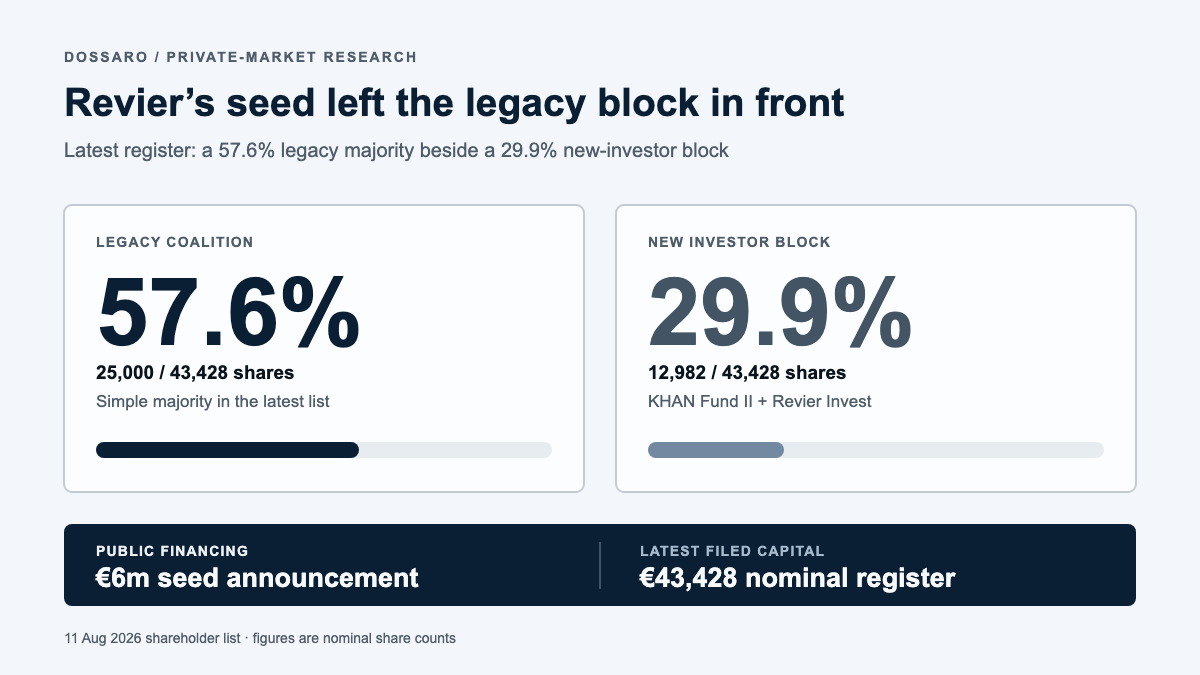This screenshot has height=675, width=1200.
Task: Click the Dossaro / Private-Market Research header
Action: point(240,57)
